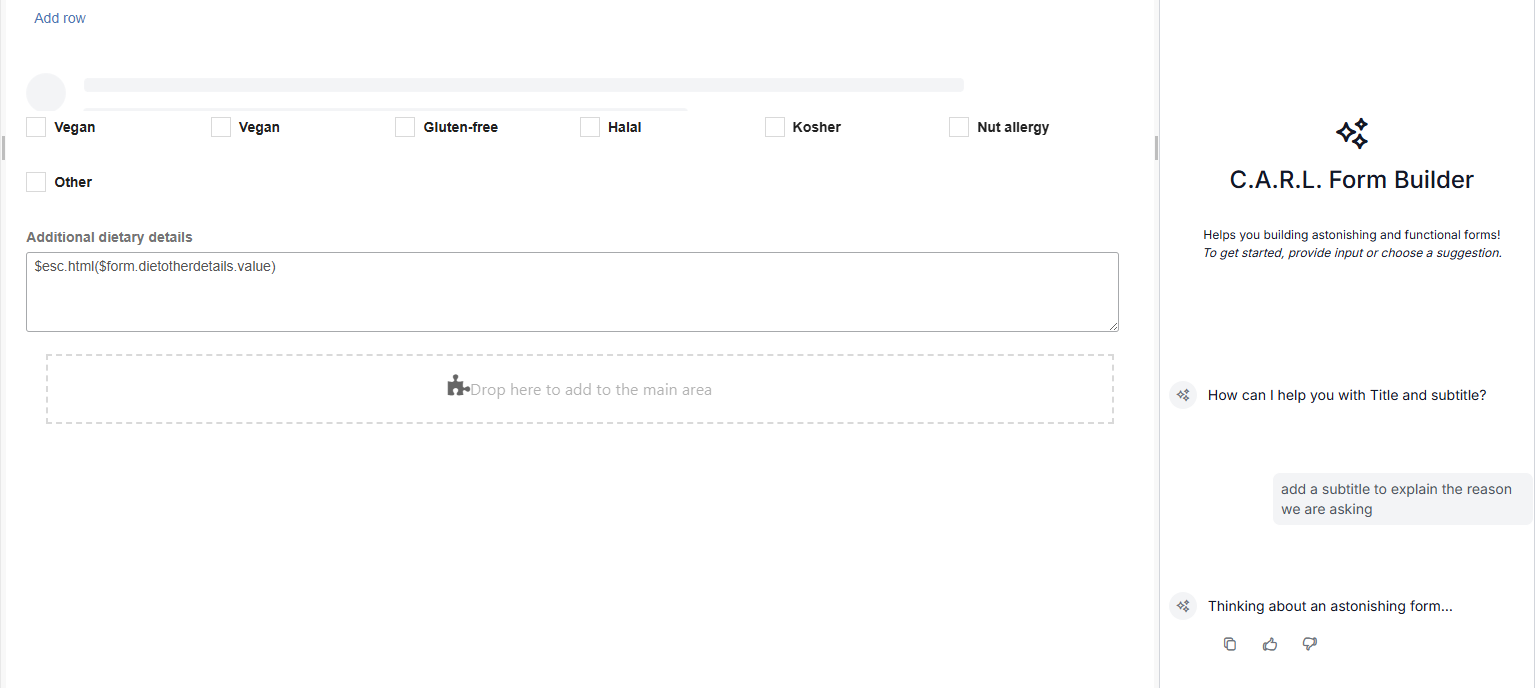Viewport: 1538px width, 688px height.
Task: Give thumbs up to the response
Action: [1270, 644]
